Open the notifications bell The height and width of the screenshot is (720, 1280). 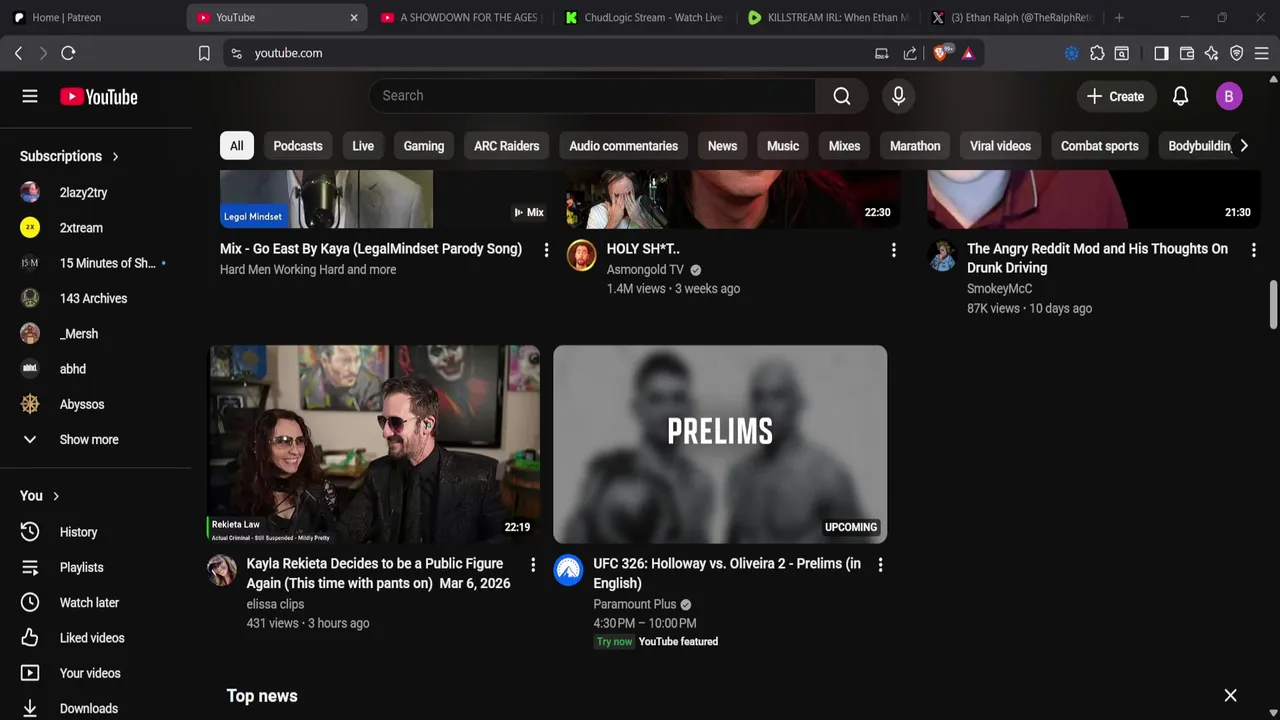click(x=1180, y=96)
